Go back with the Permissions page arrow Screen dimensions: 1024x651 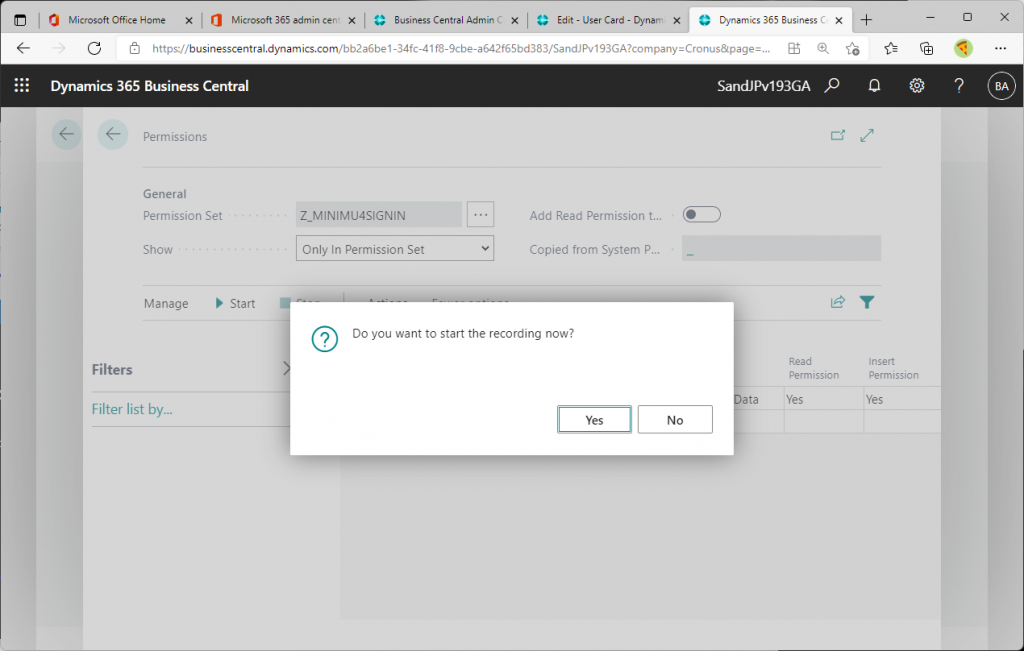(x=112, y=135)
